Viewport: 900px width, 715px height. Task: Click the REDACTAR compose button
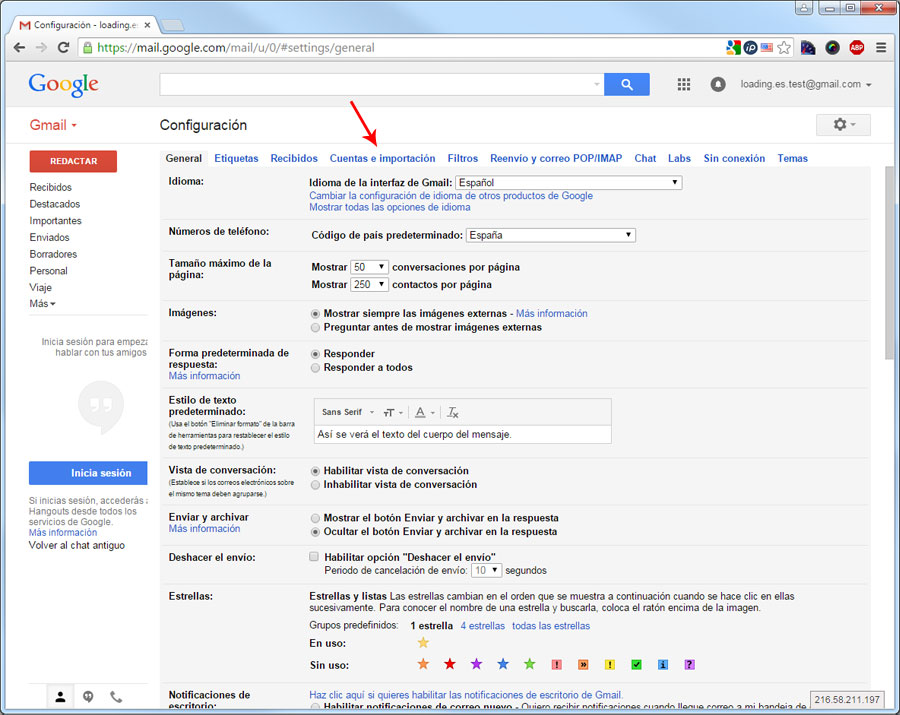point(73,161)
